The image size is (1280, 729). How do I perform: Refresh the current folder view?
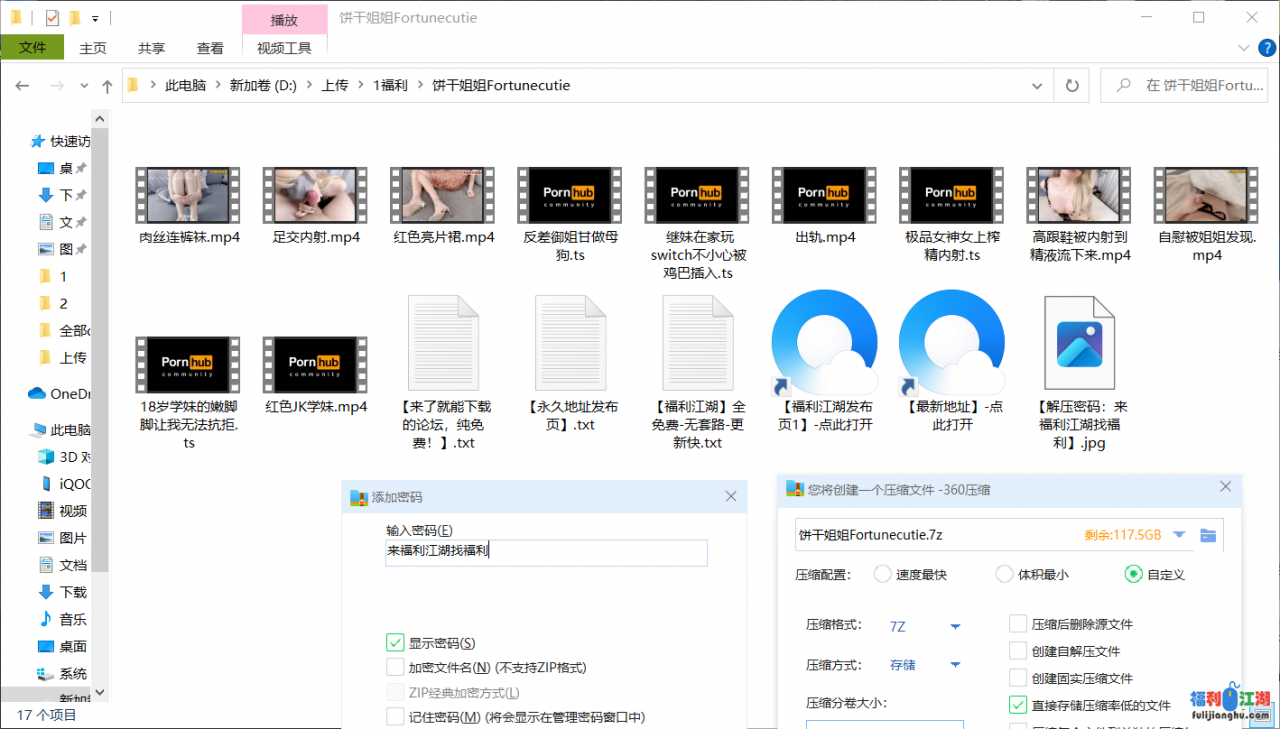pos(1072,86)
